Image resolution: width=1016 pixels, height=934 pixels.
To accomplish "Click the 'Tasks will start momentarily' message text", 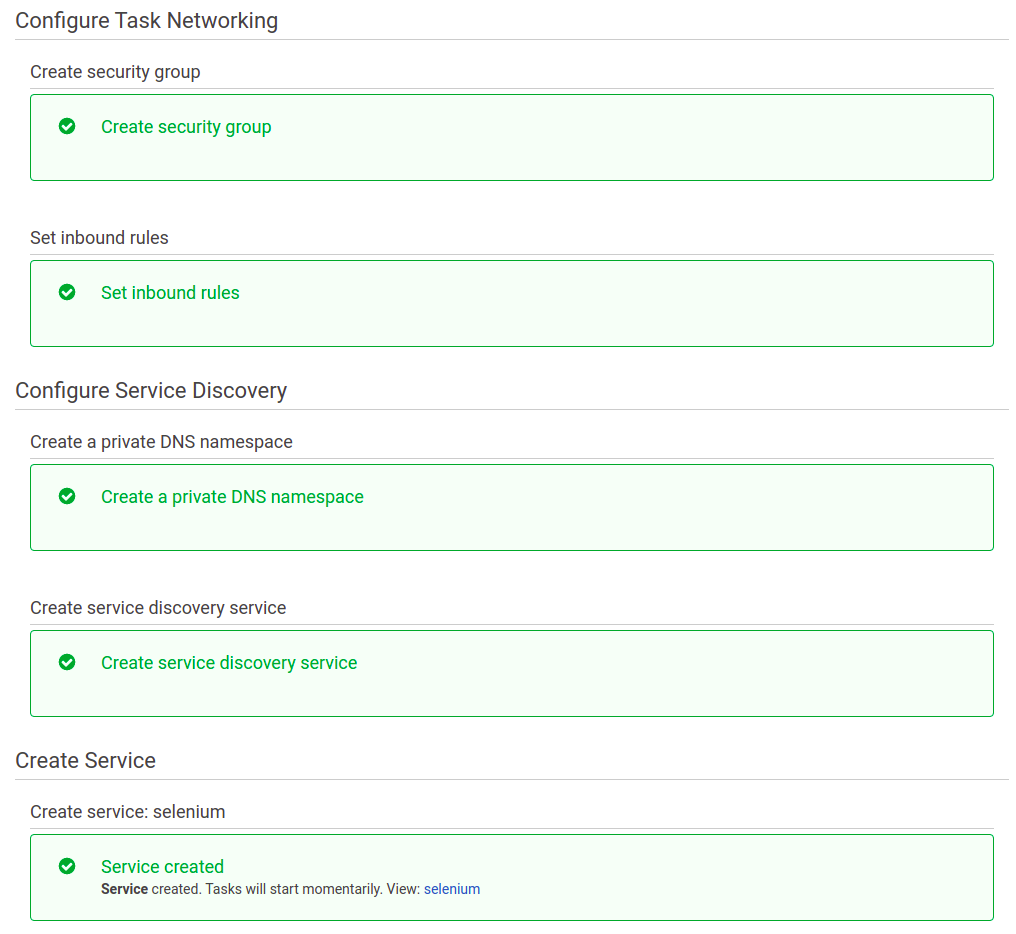I will [293, 889].
